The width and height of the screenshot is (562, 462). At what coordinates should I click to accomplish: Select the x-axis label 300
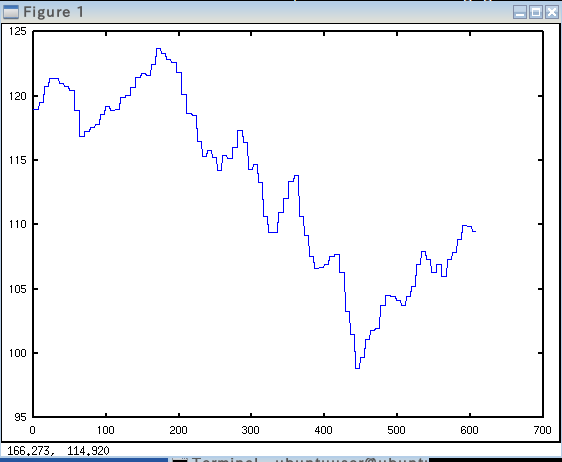[x=251, y=430]
